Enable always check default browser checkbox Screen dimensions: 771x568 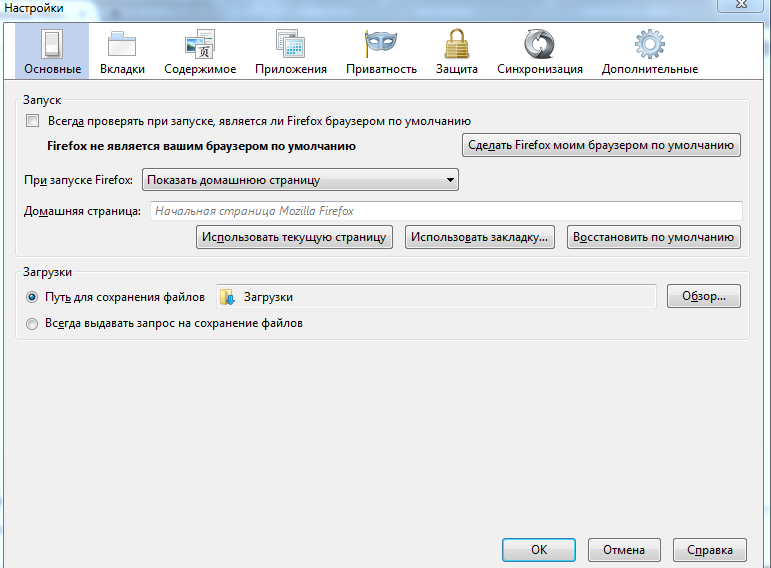(33, 121)
